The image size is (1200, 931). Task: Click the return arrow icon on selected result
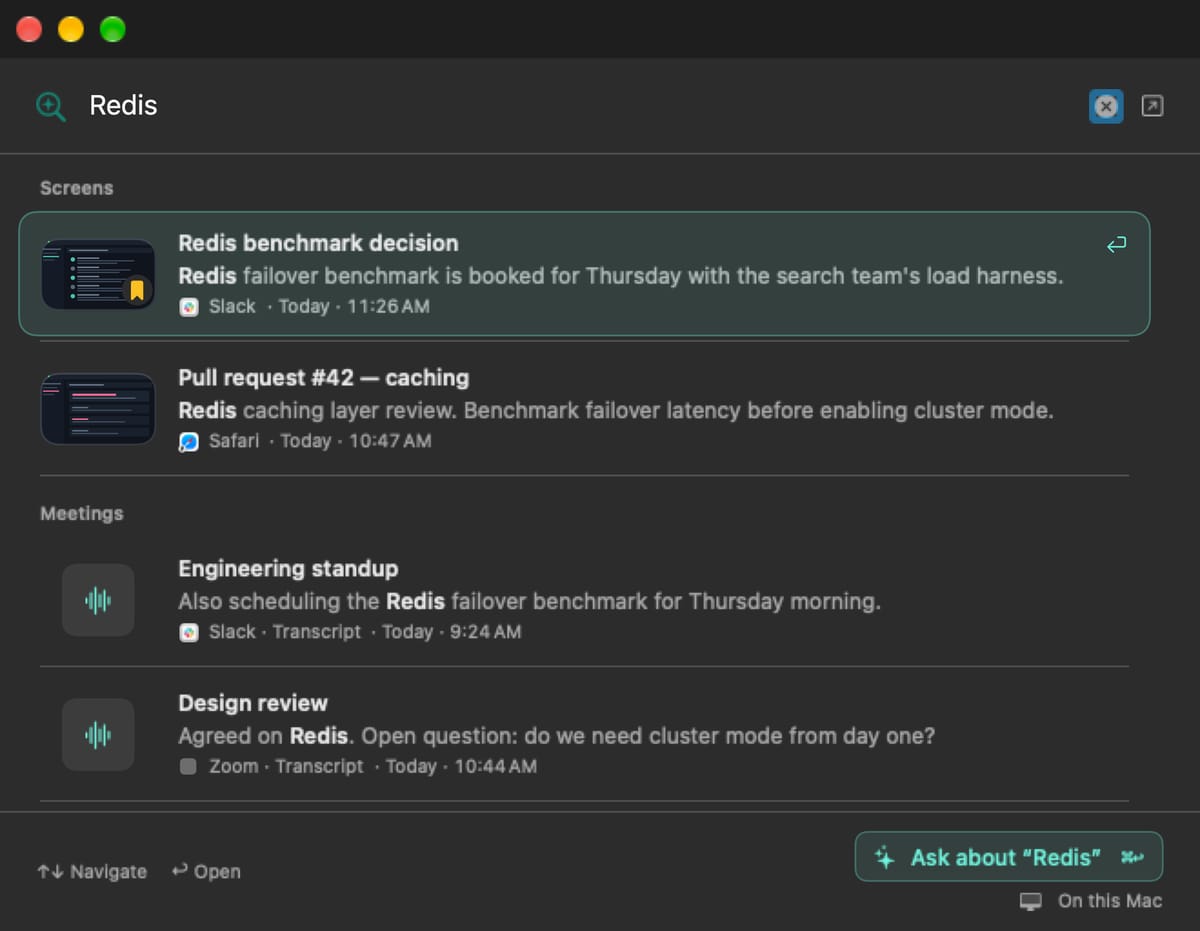click(x=1117, y=244)
